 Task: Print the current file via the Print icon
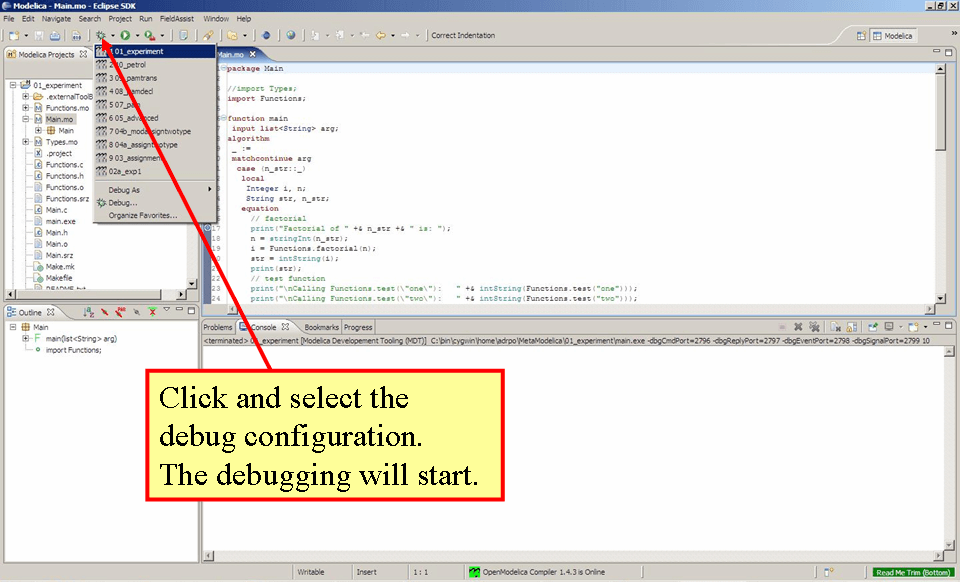(55, 35)
